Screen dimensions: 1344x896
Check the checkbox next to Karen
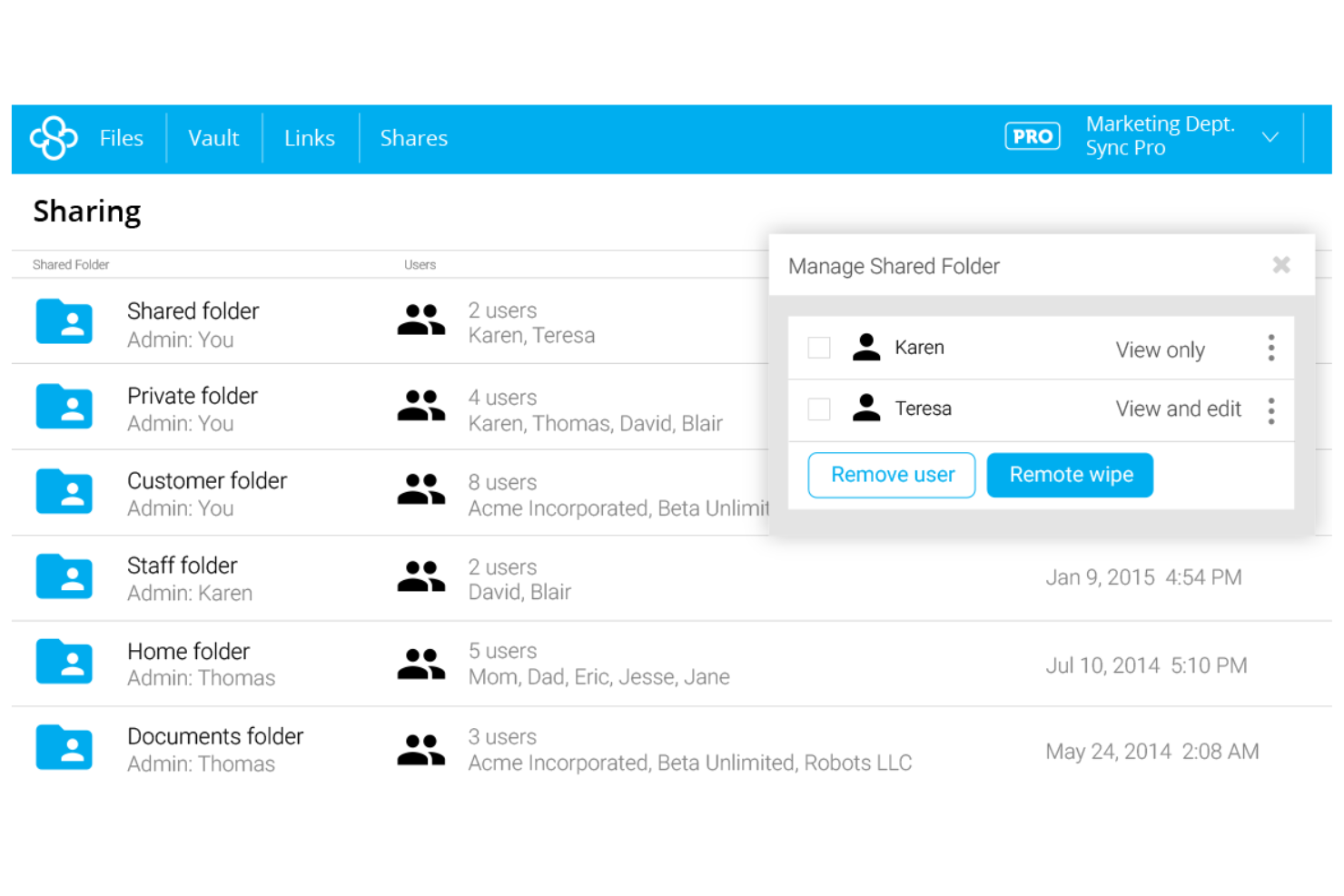click(x=819, y=348)
